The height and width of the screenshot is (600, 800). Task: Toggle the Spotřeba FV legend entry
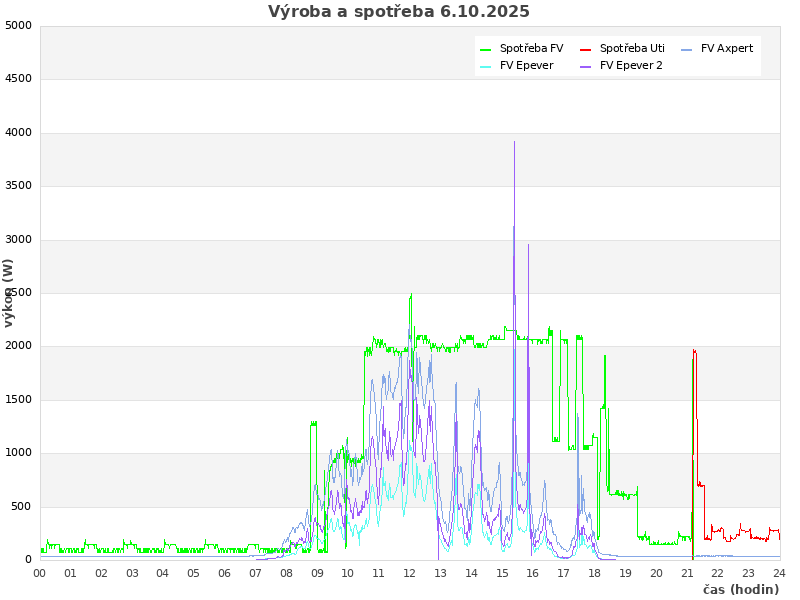531,48
